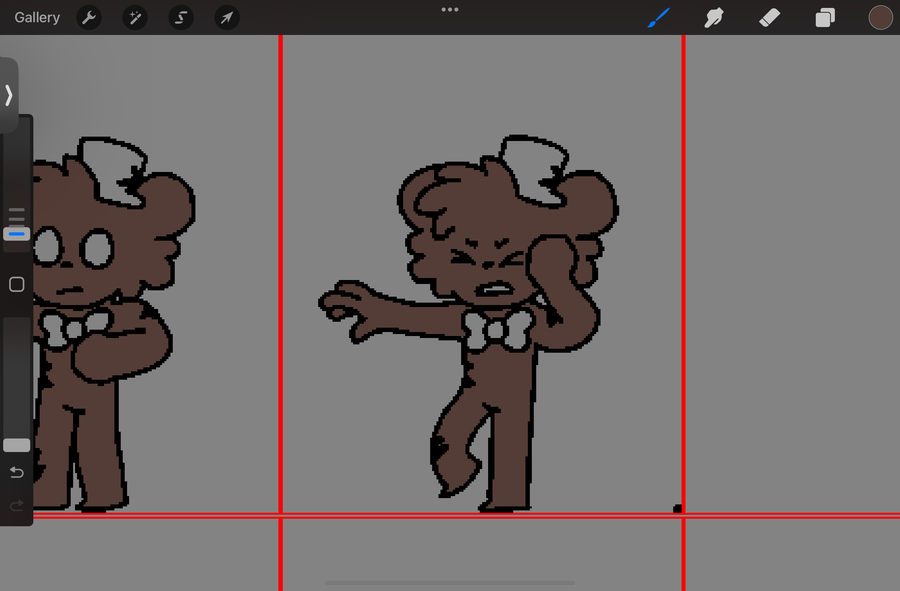900x591 pixels.
Task: Tap the home indicator bar at bottom
Action: click(x=450, y=583)
